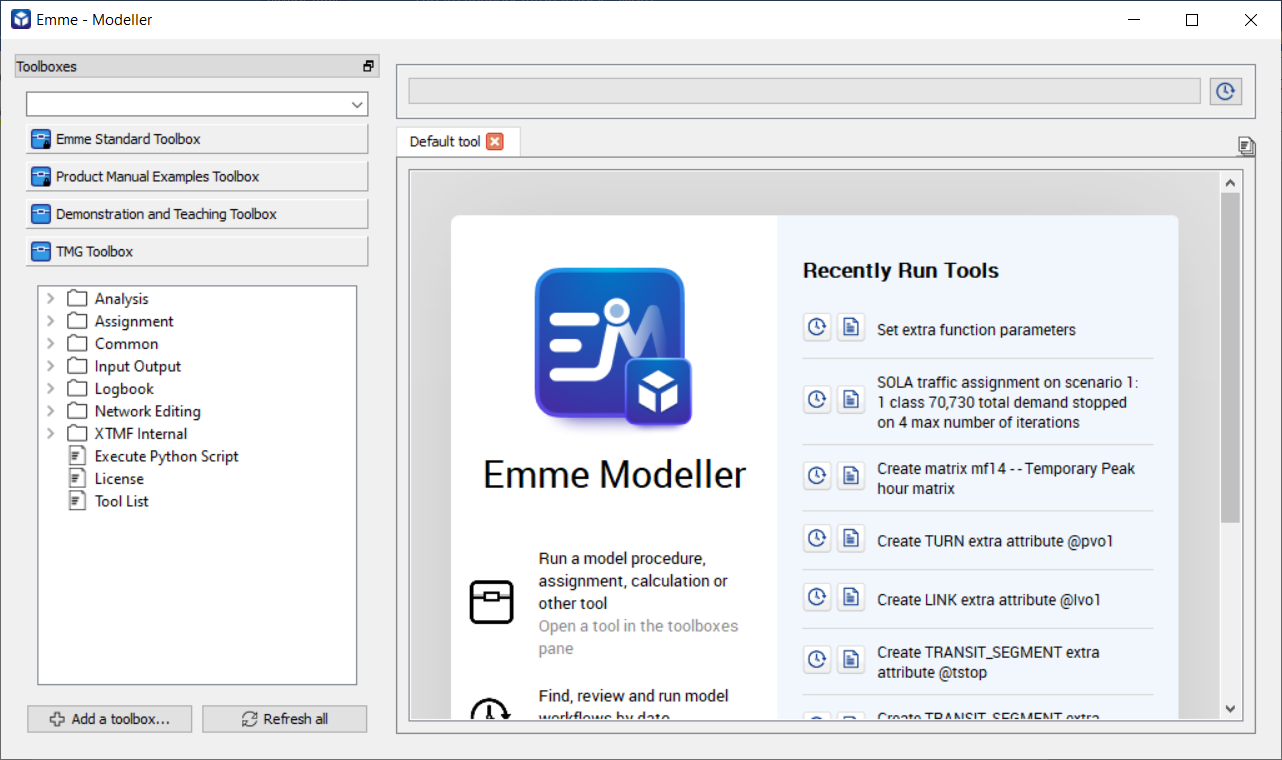Click the Emme app icon in title bar
Viewport: 1282px width, 760px height.
coord(21,19)
